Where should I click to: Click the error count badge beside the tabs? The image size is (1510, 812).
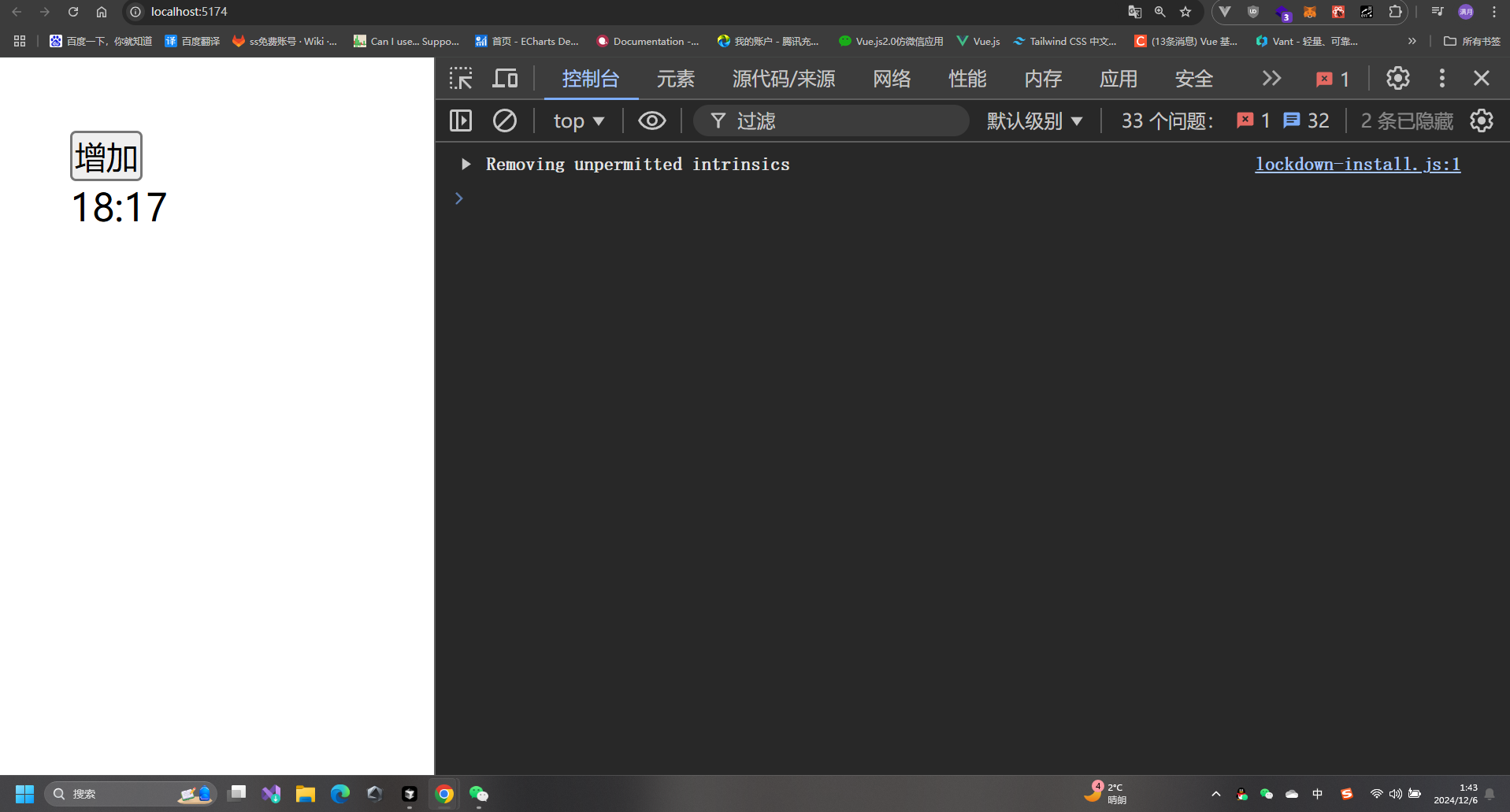[1333, 78]
